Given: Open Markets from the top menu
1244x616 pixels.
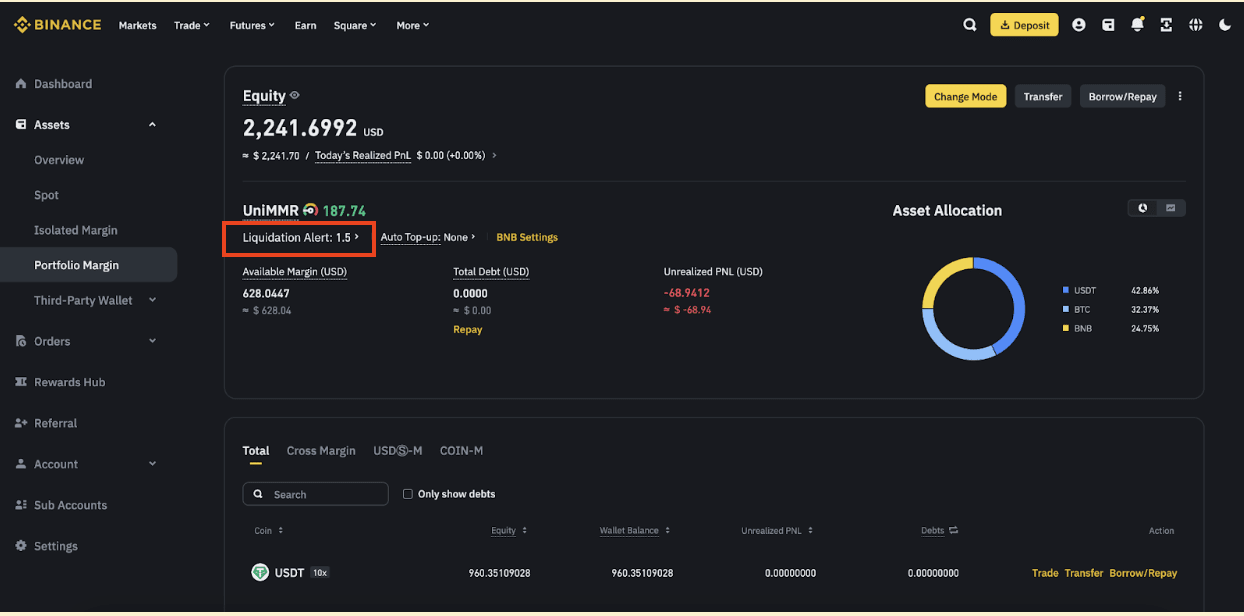Looking at the screenshot, I should click(x=137, y=25).
